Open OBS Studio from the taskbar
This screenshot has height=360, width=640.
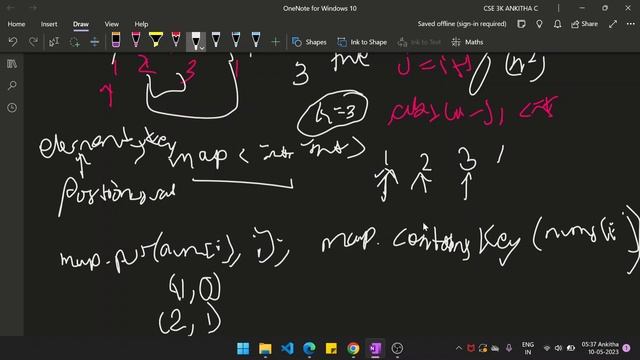pos(397,348)
